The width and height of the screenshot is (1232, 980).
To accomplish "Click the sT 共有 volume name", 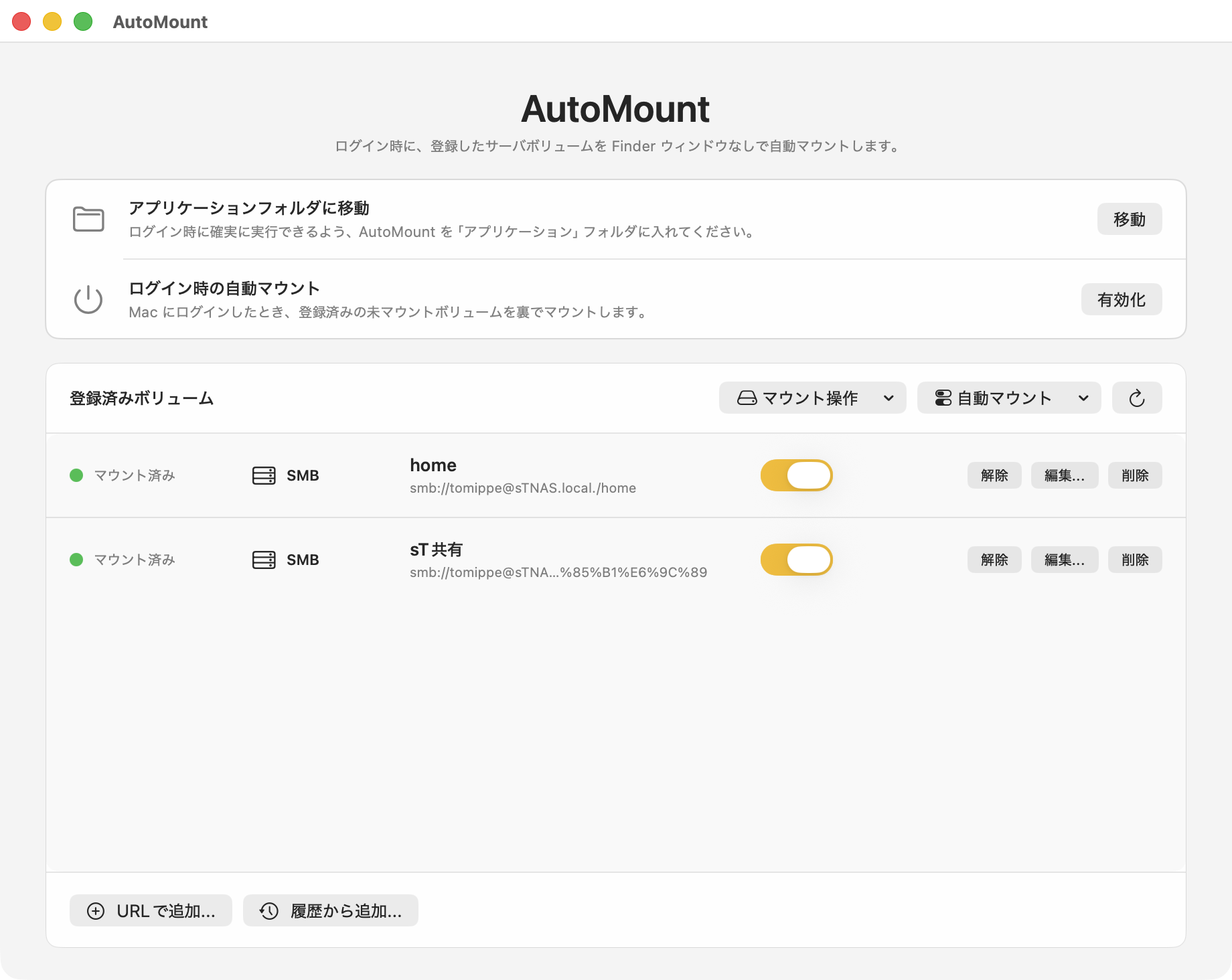I will tap(437, 550).
